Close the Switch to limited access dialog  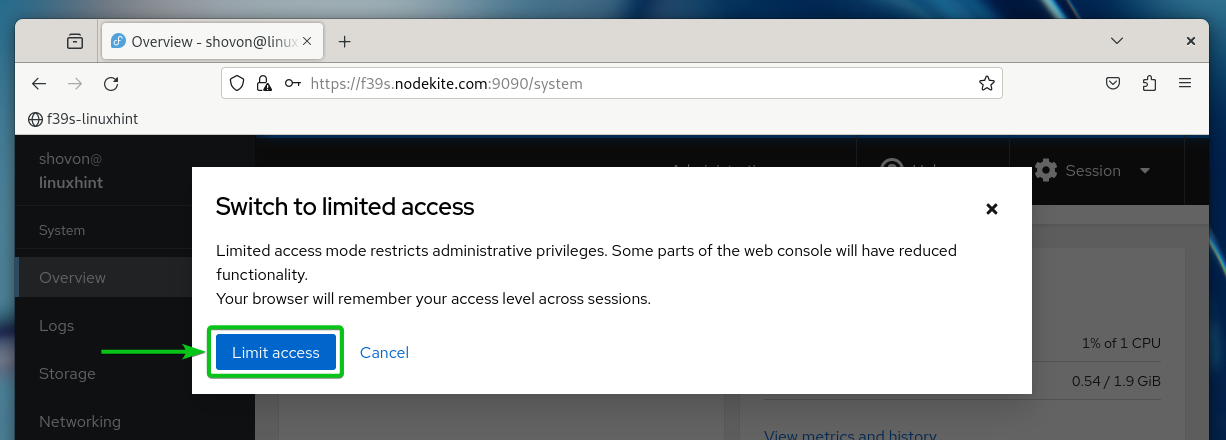pos(992,208)
